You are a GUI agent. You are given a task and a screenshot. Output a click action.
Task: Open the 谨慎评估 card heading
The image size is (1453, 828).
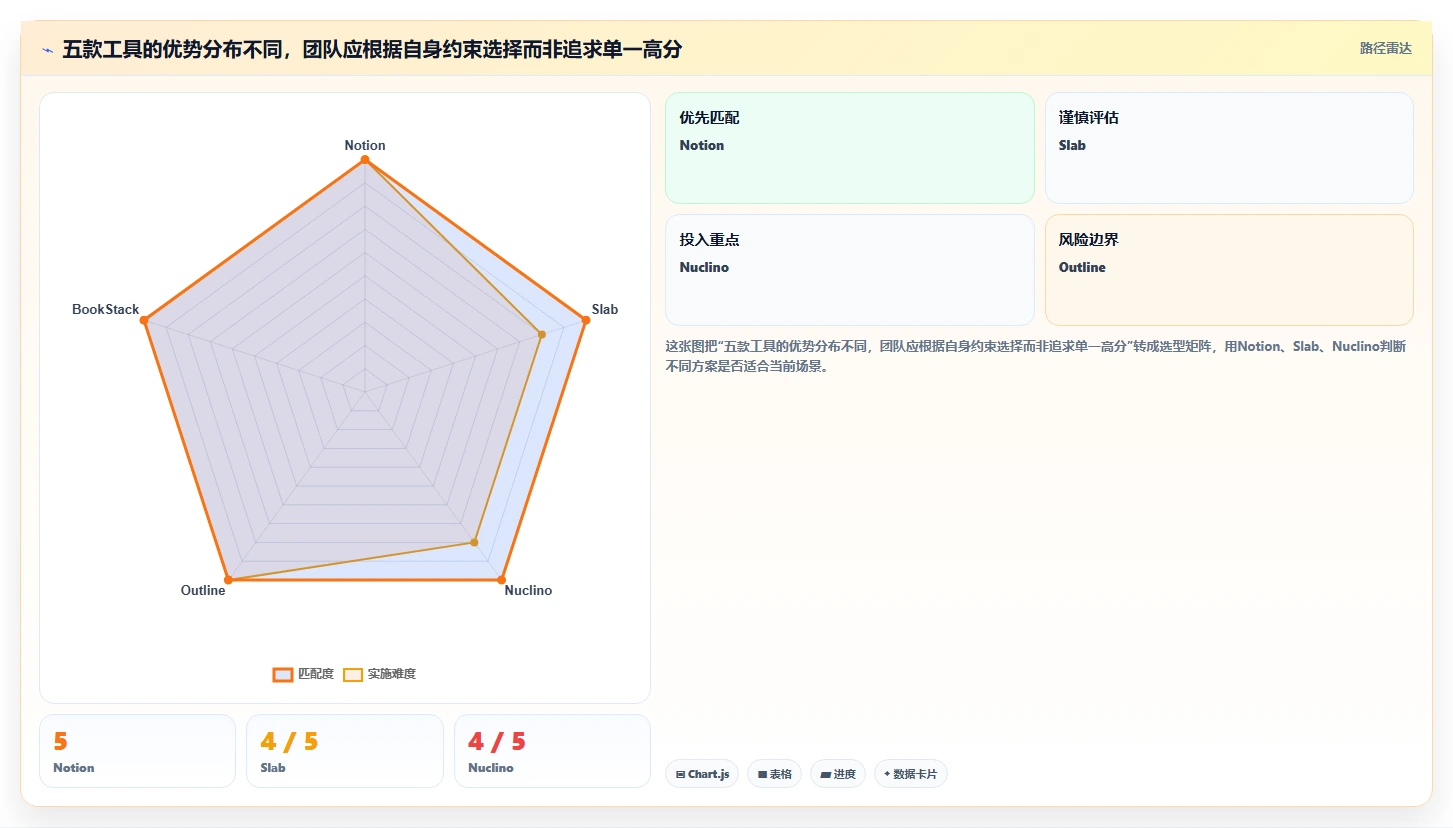point(1089,118)
